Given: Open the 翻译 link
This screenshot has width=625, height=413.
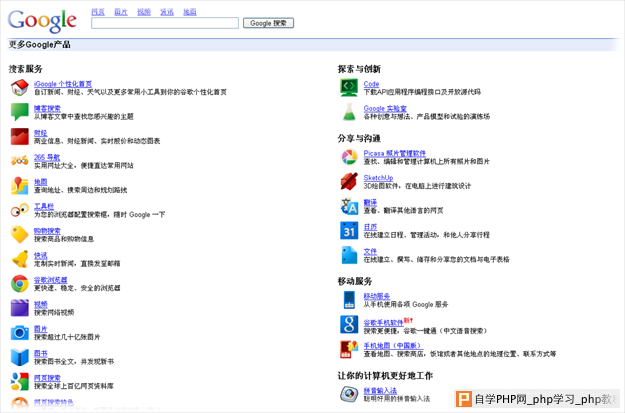Looking at the screenshot, I should coord(370,203).
